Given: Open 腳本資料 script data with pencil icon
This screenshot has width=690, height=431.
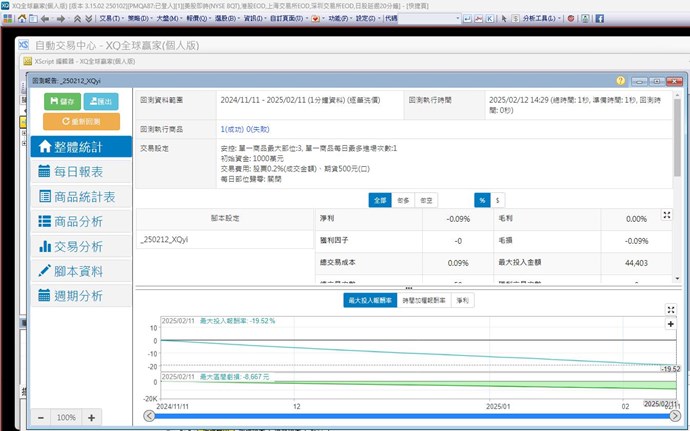Looking at the screenshot, I should 81,271.
